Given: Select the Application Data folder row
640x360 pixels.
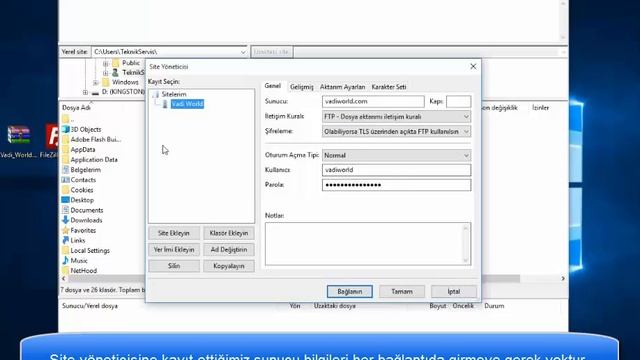Looking at the screenshot, I should click(x=94, y=160).
